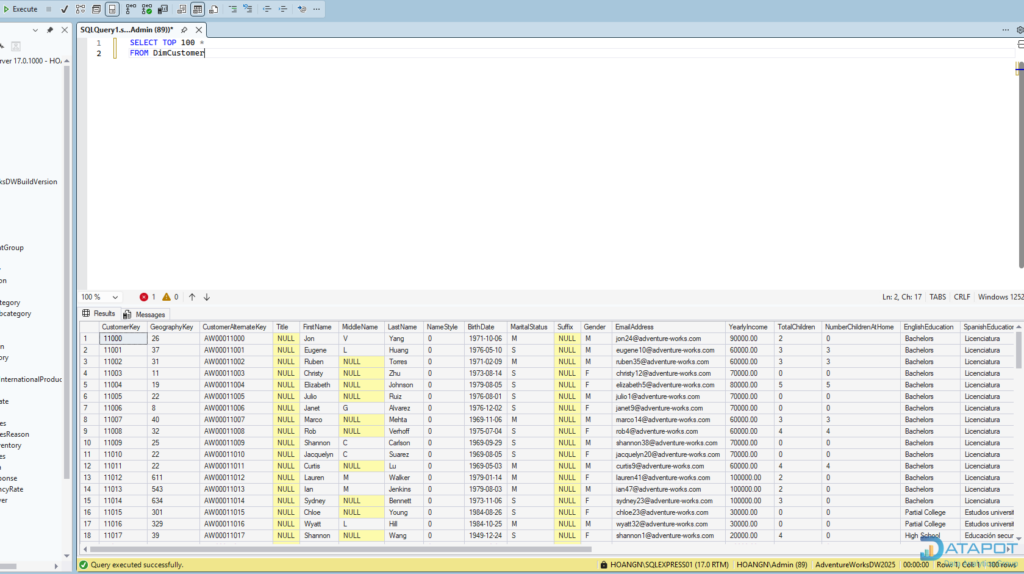Viewport: 1024px width, 574px height.
Task: Switch output to Results to Text
Action: tap(182, 9)
